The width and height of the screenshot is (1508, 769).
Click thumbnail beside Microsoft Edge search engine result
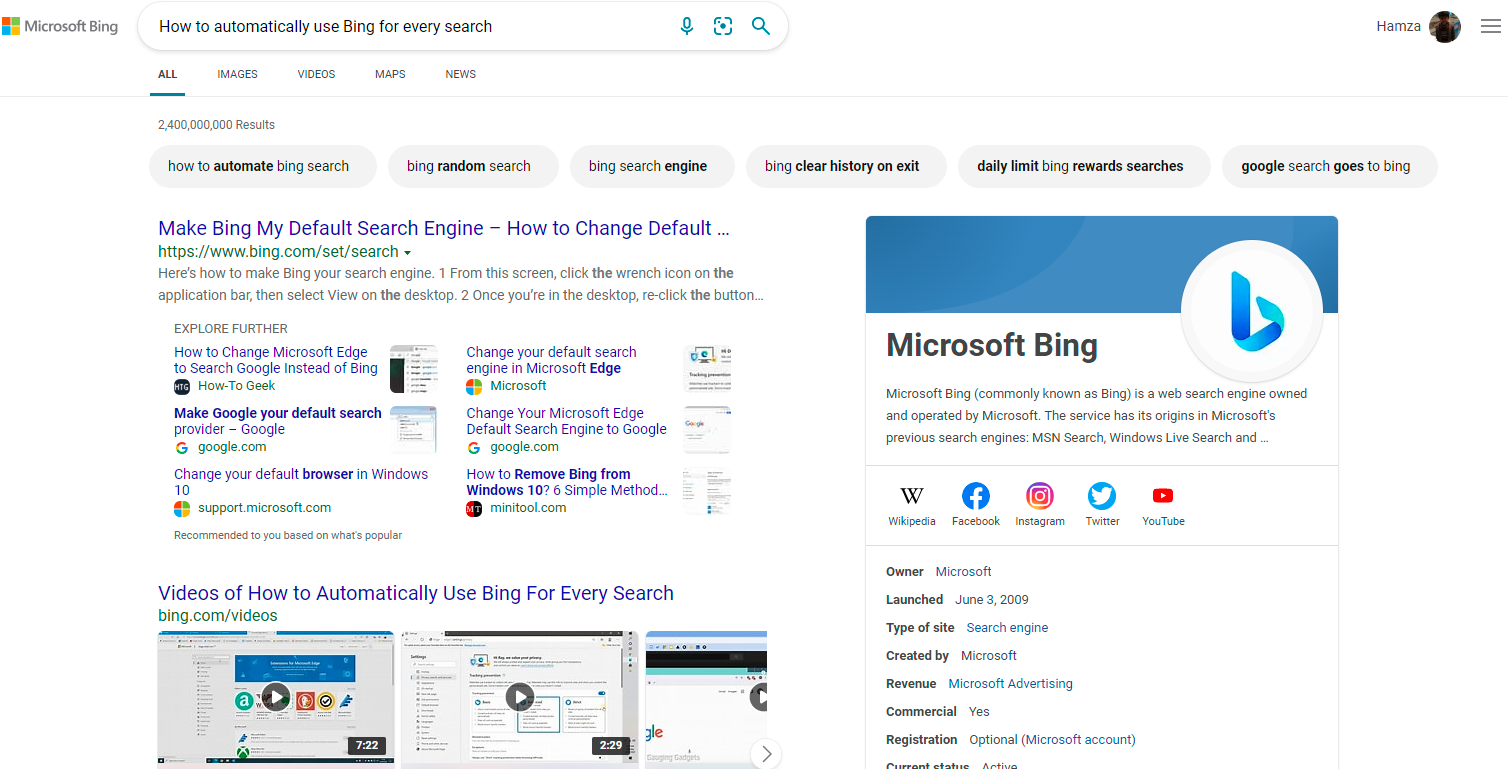707,368
